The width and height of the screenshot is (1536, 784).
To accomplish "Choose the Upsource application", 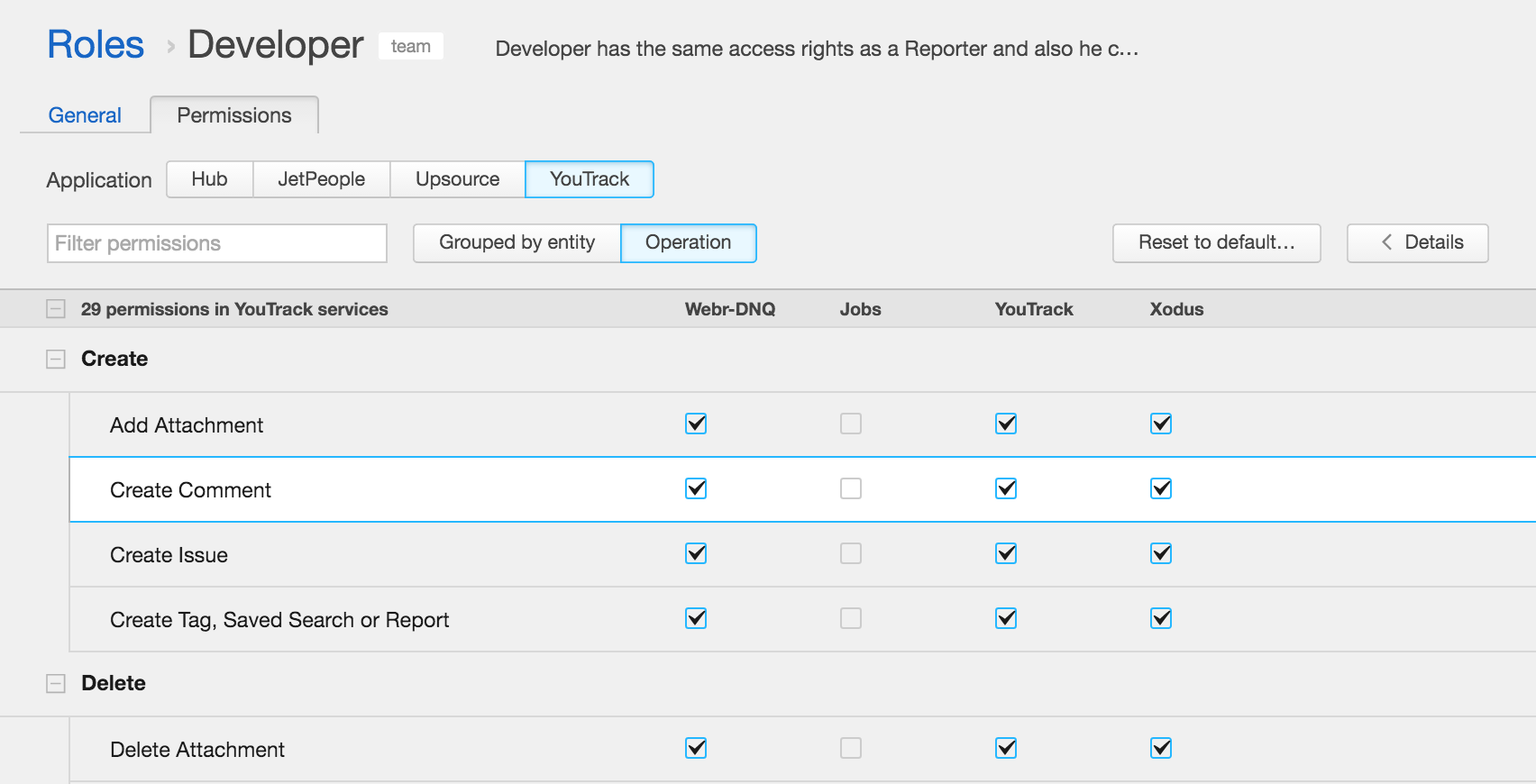I will (x=458, y=179).
